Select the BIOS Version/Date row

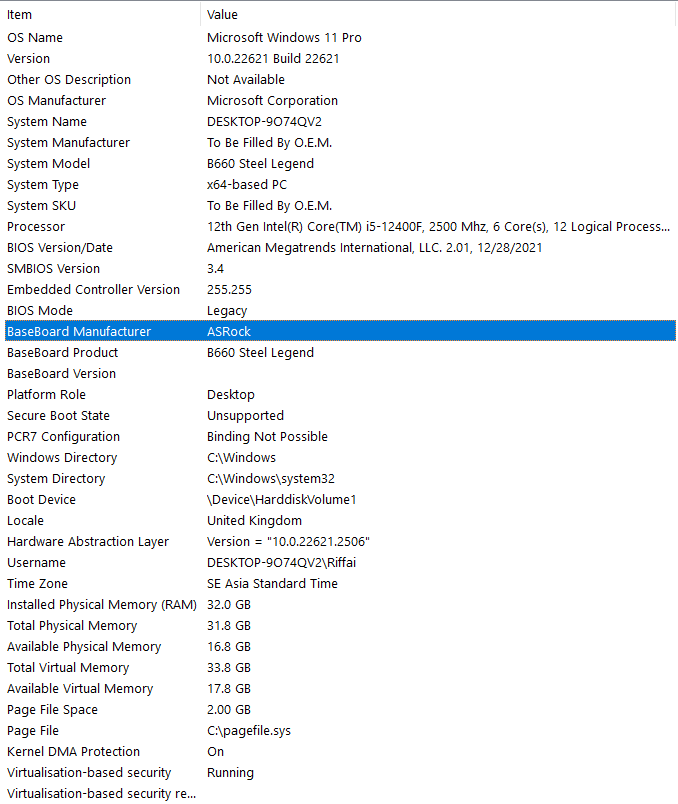tap(340, 248)
